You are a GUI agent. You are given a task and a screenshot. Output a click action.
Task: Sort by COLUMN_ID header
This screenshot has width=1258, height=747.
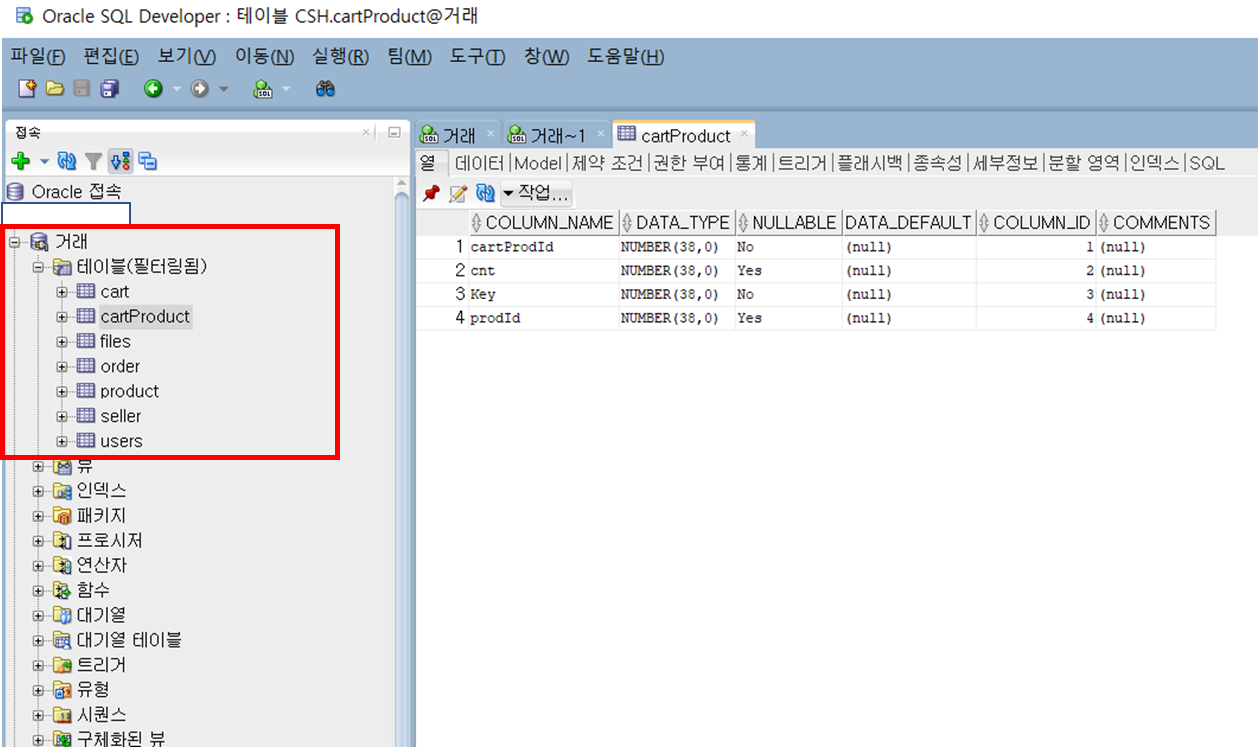pyautogui.click(x=1034, y=223)
